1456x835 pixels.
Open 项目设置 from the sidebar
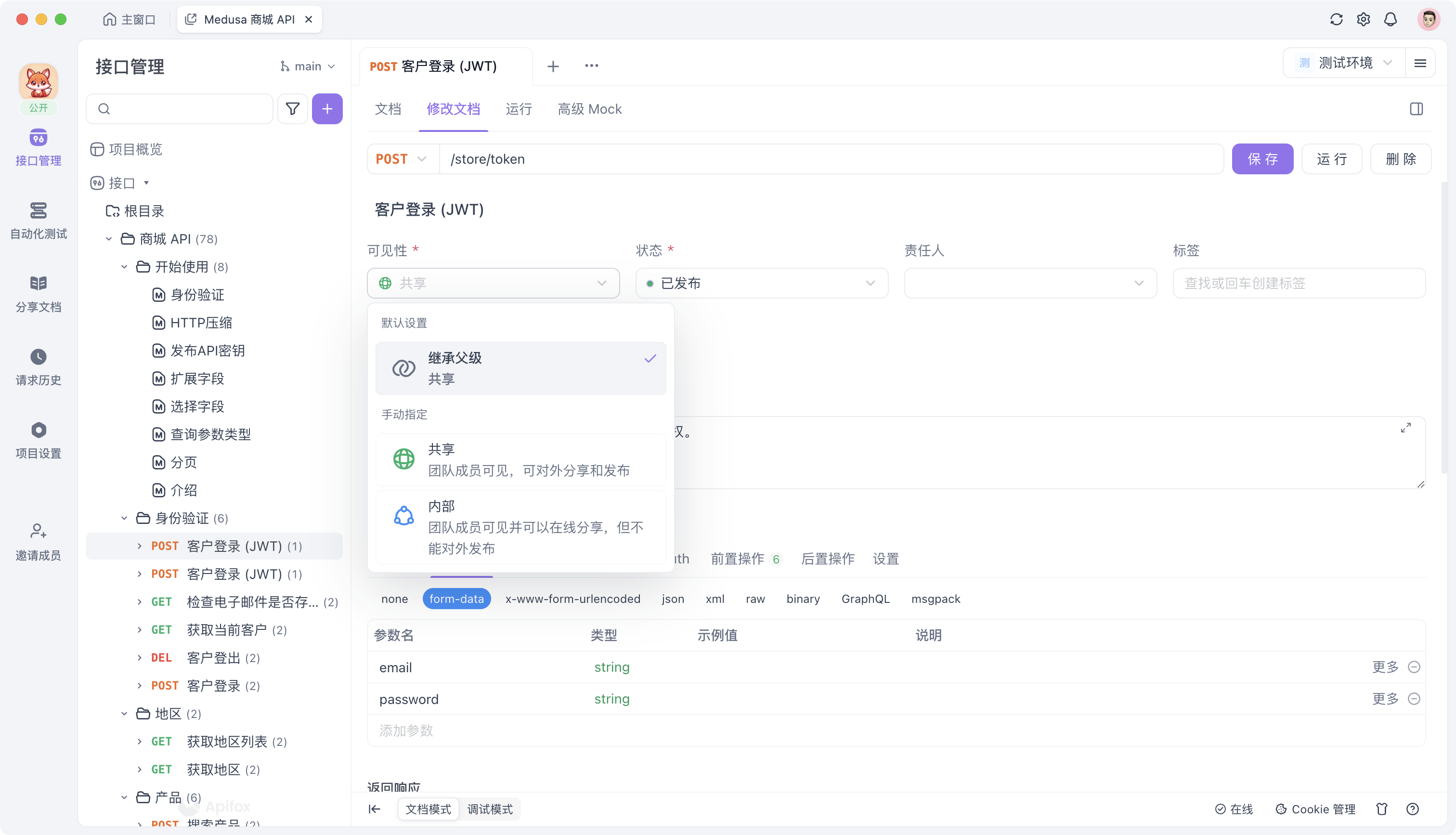(38, 439)
